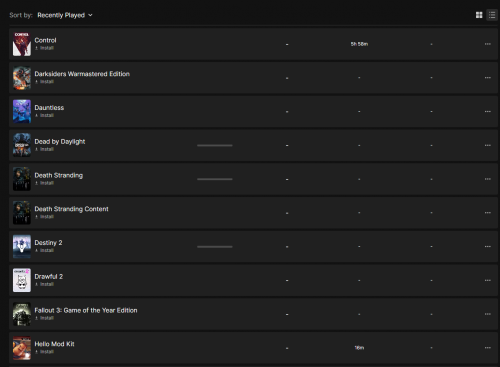Install Death Stranding
Viewport: 500px width, 367px height.
(x=44, y=183)
